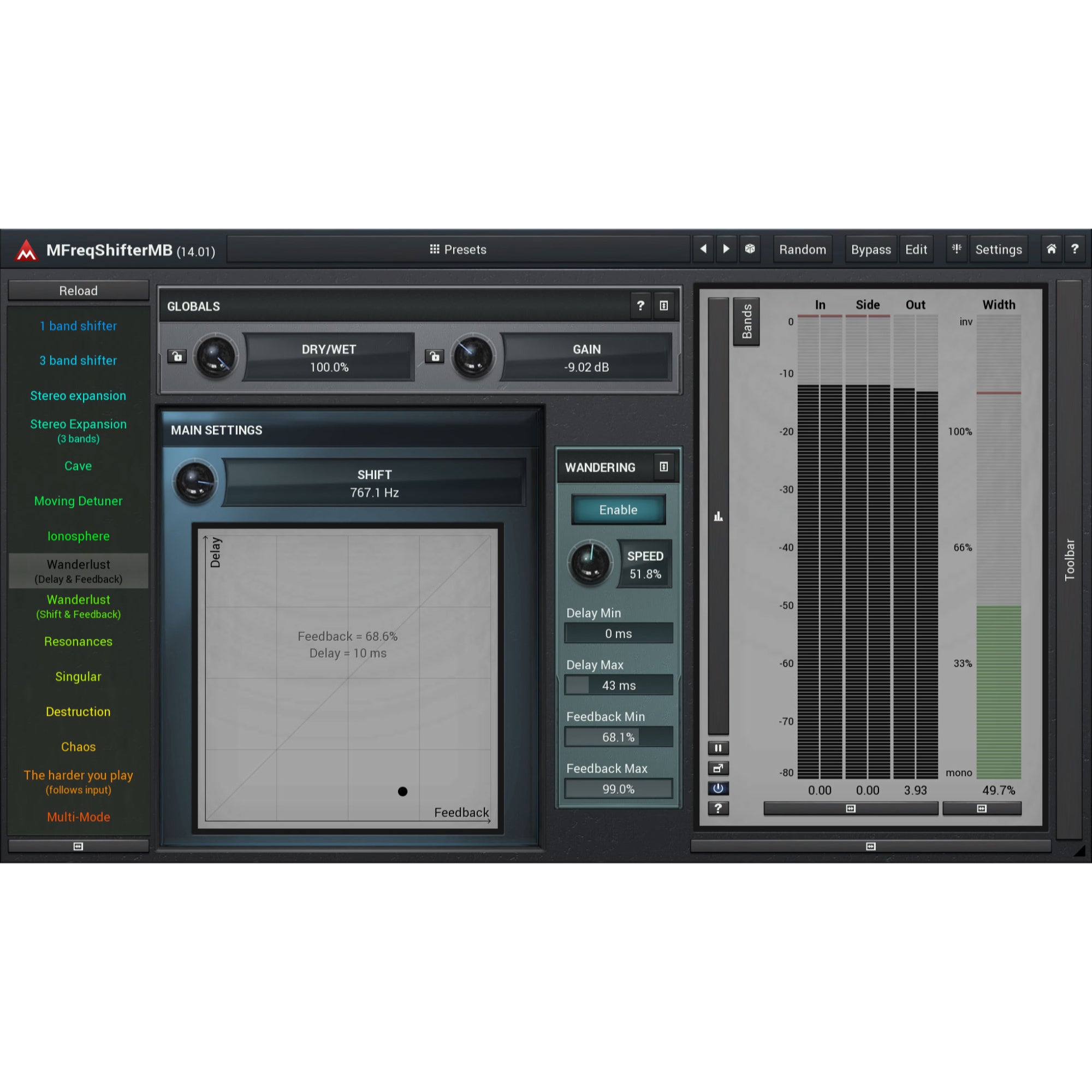Toggle the meters power button

pos(719,788)
